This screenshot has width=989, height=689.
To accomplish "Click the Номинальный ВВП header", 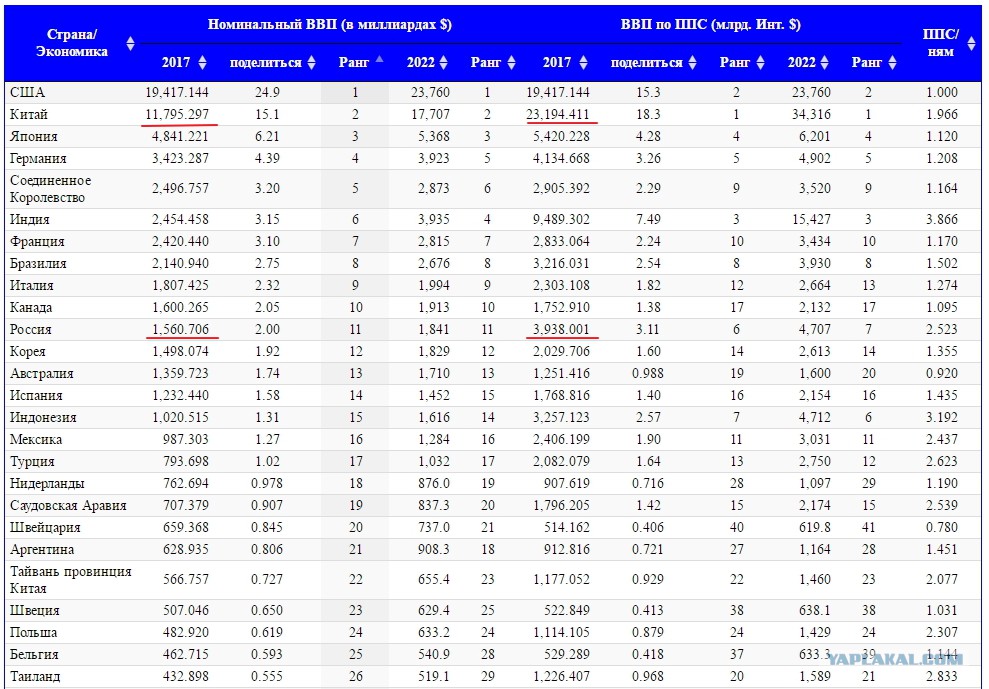I will [x=329, y=25].
